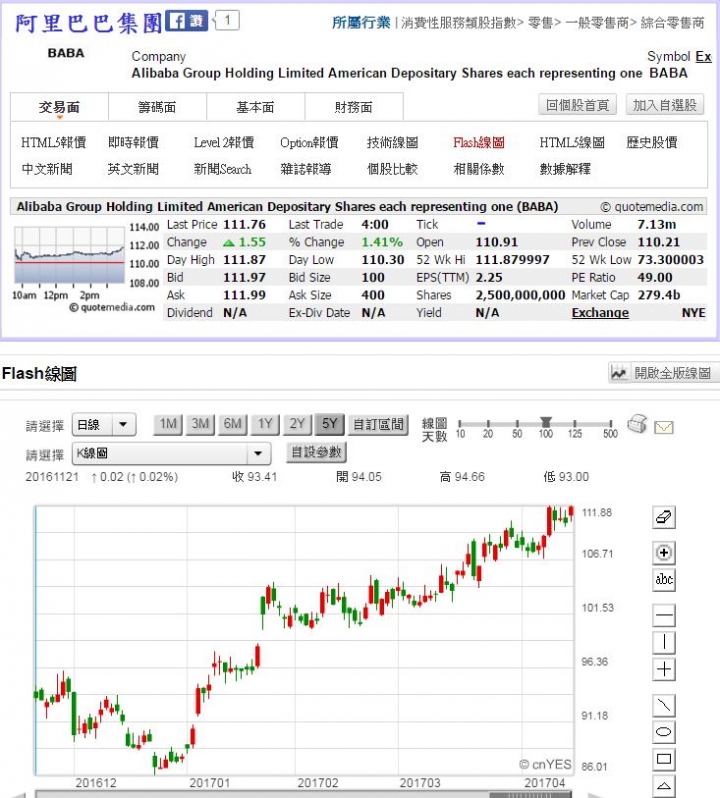Select the 6M range button
Screen dimensions: 720x798
[x=233, y=424]
